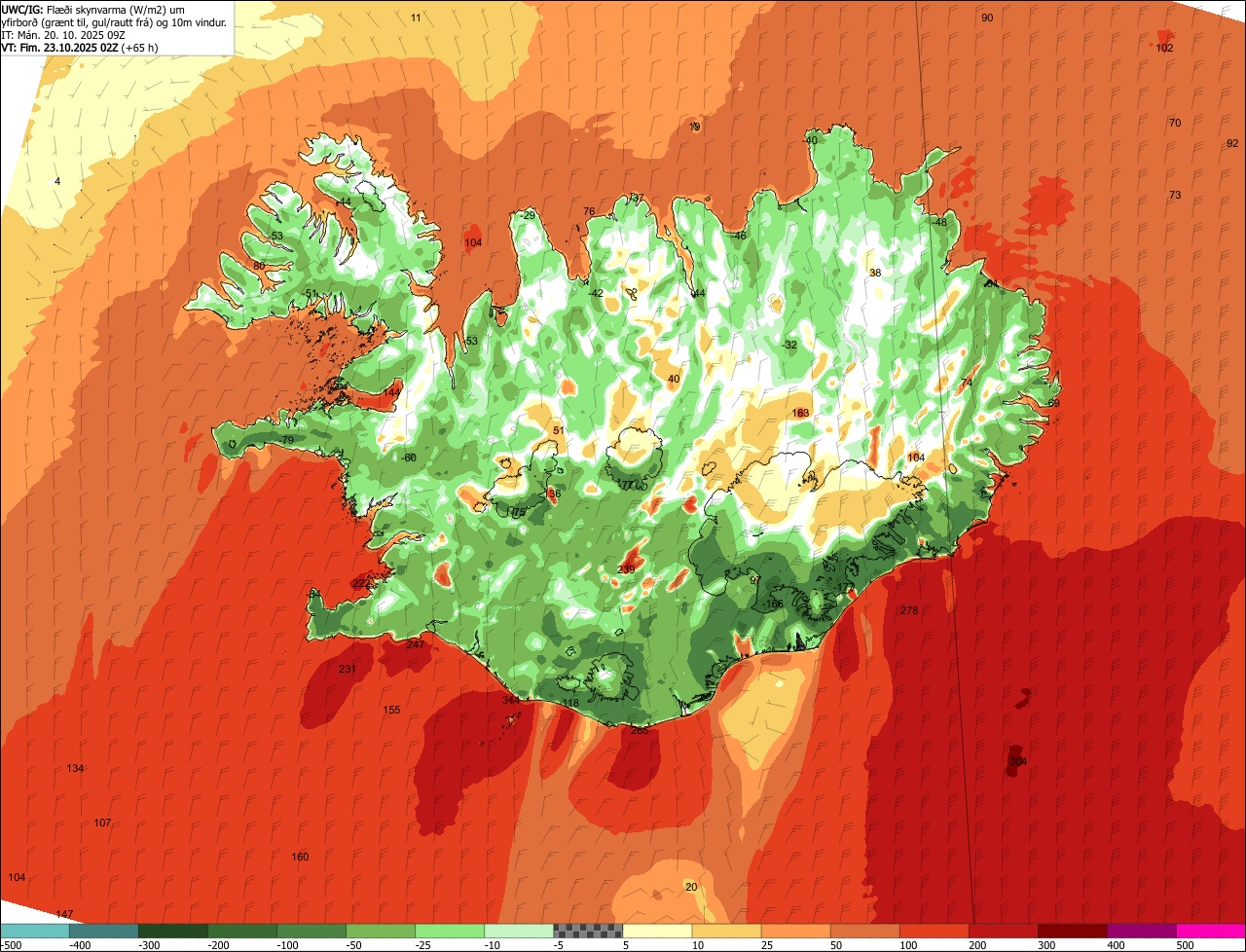1246x952 pixels.
Task: Click the '239' value in the southern highlands
Action: point(626,569)
